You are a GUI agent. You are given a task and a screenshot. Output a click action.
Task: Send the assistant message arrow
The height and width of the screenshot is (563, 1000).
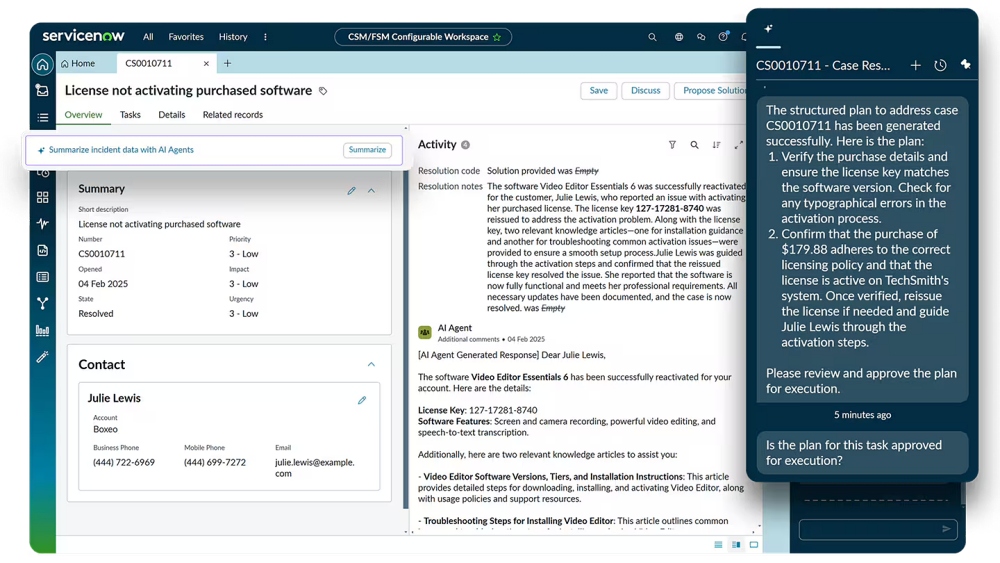(x=946, y=529)
